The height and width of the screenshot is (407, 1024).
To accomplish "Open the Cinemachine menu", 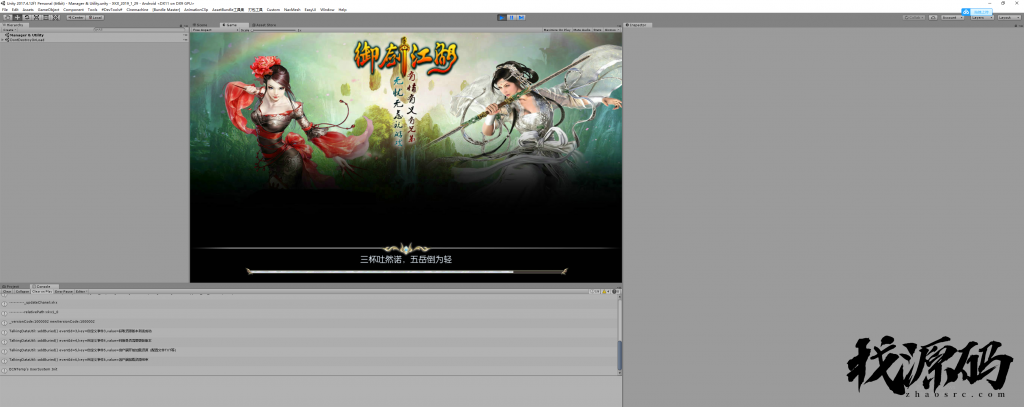I will [x=136, y=10].
